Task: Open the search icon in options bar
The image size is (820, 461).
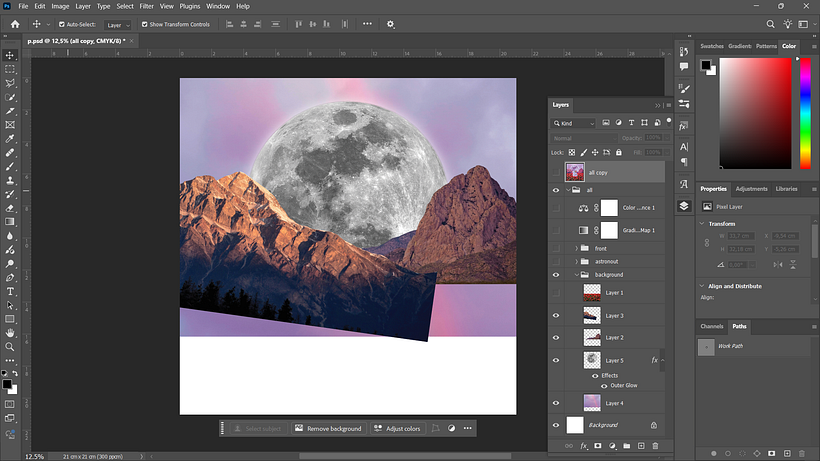Action: 770,24
